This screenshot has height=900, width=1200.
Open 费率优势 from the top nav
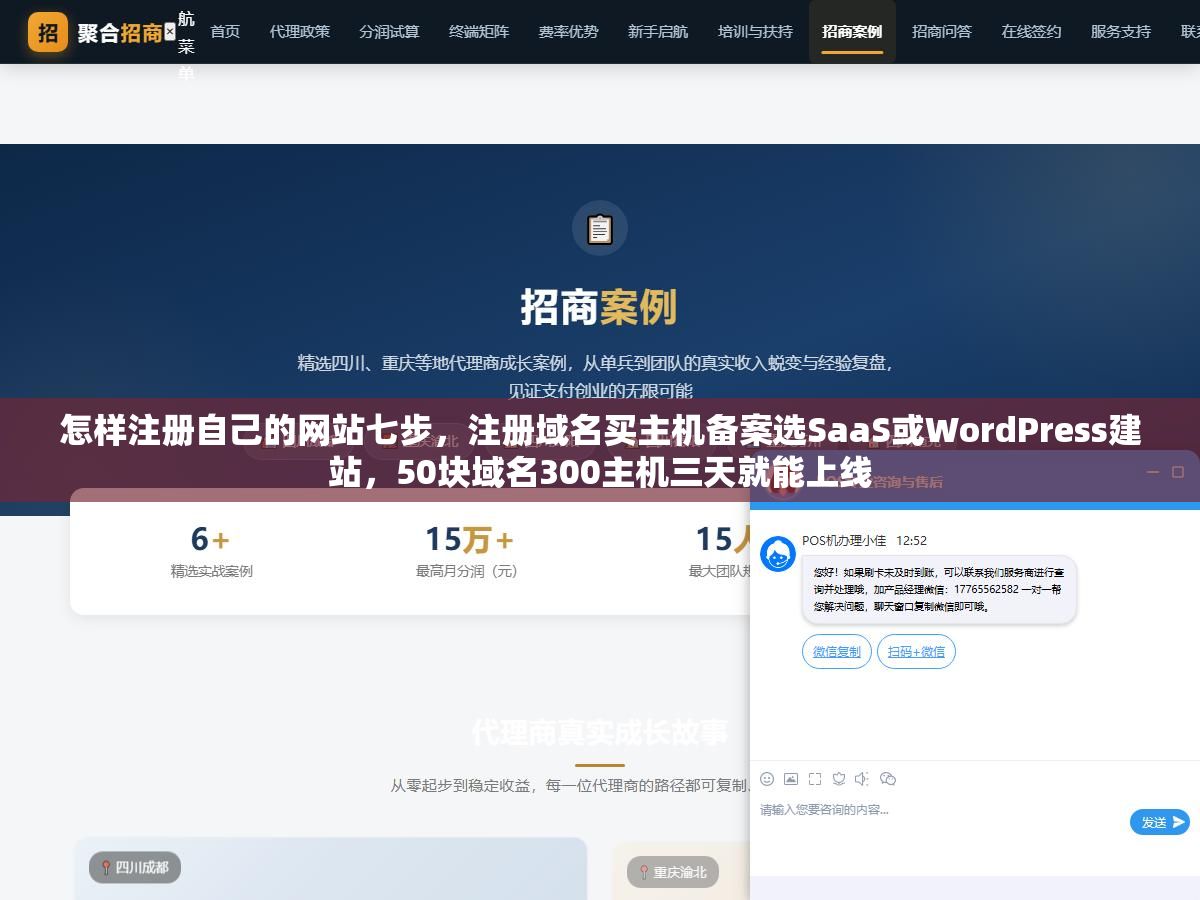(568, 32)
